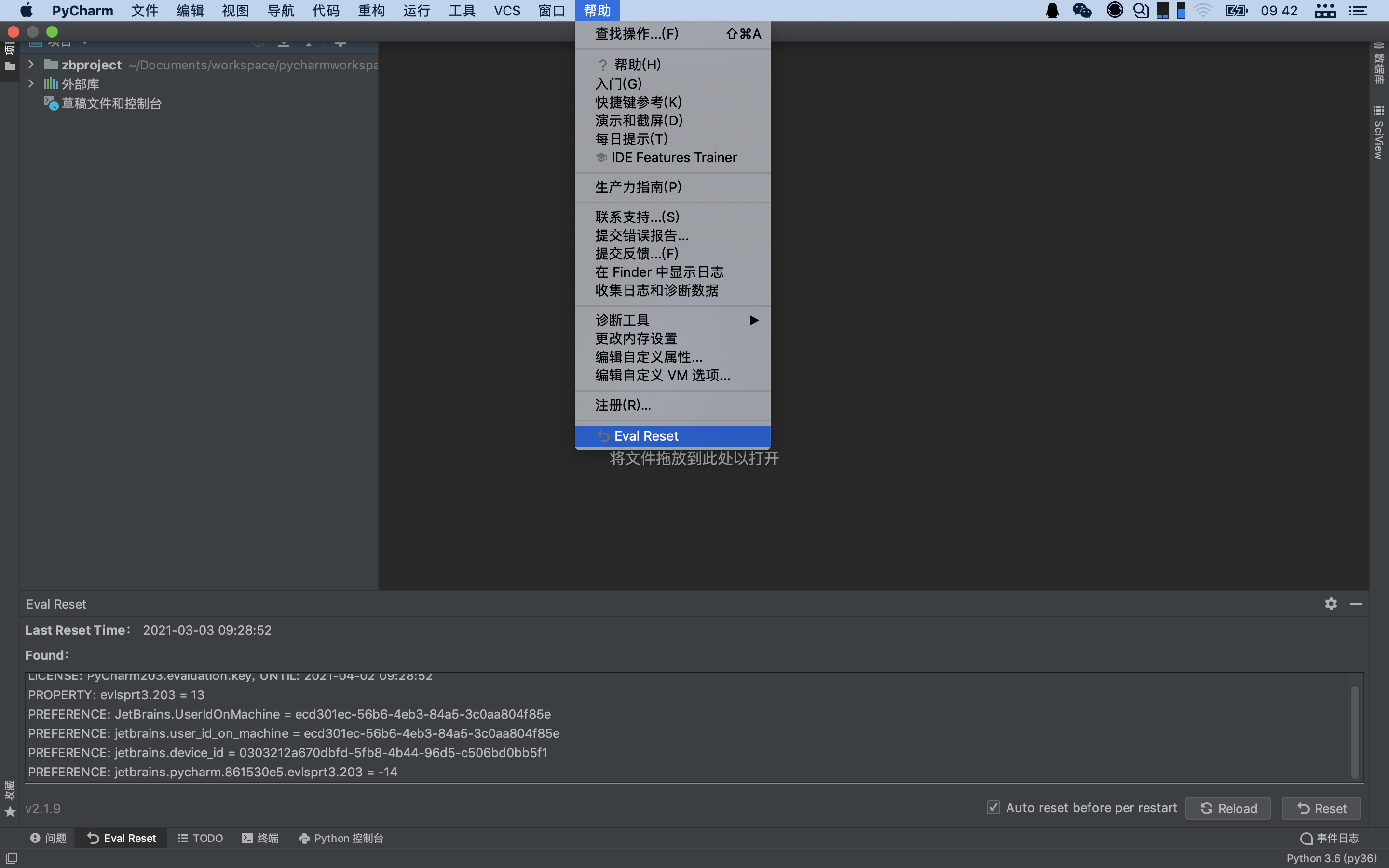The width and height of the screenshot is (1389, 868).
Task: Open Eval Reset panel settings gear
Action: [1331, 603]
